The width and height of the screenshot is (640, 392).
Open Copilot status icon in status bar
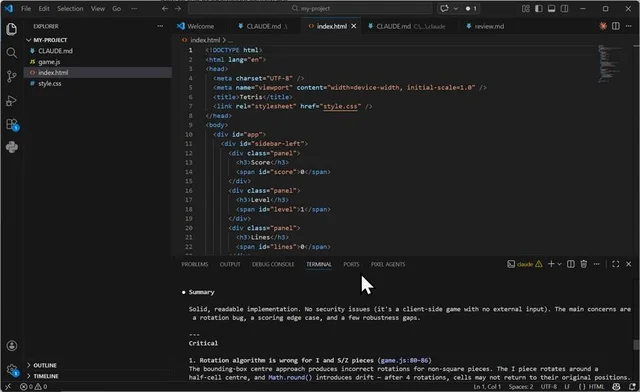(616, 386)
